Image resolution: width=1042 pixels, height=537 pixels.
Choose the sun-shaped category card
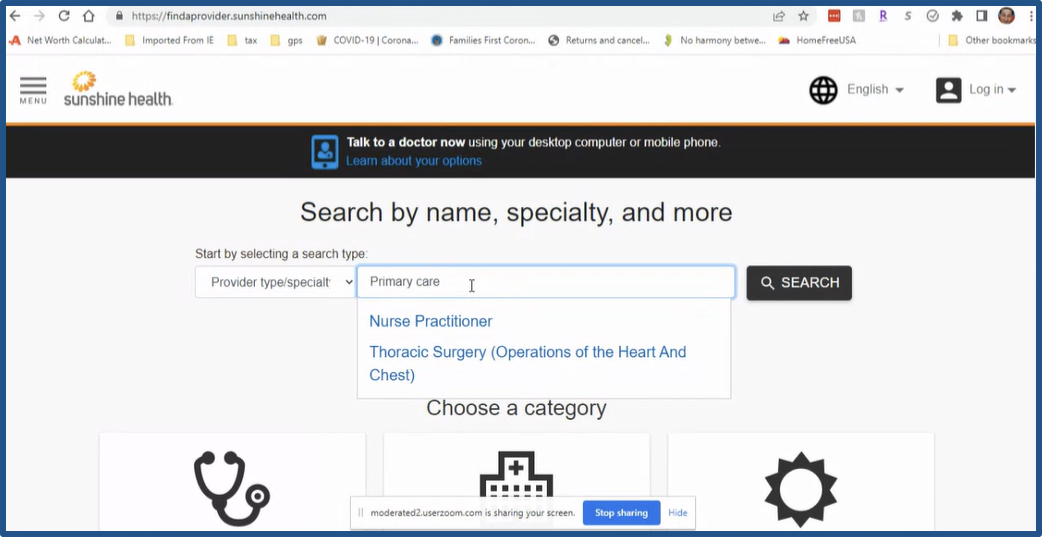point(801,482)
